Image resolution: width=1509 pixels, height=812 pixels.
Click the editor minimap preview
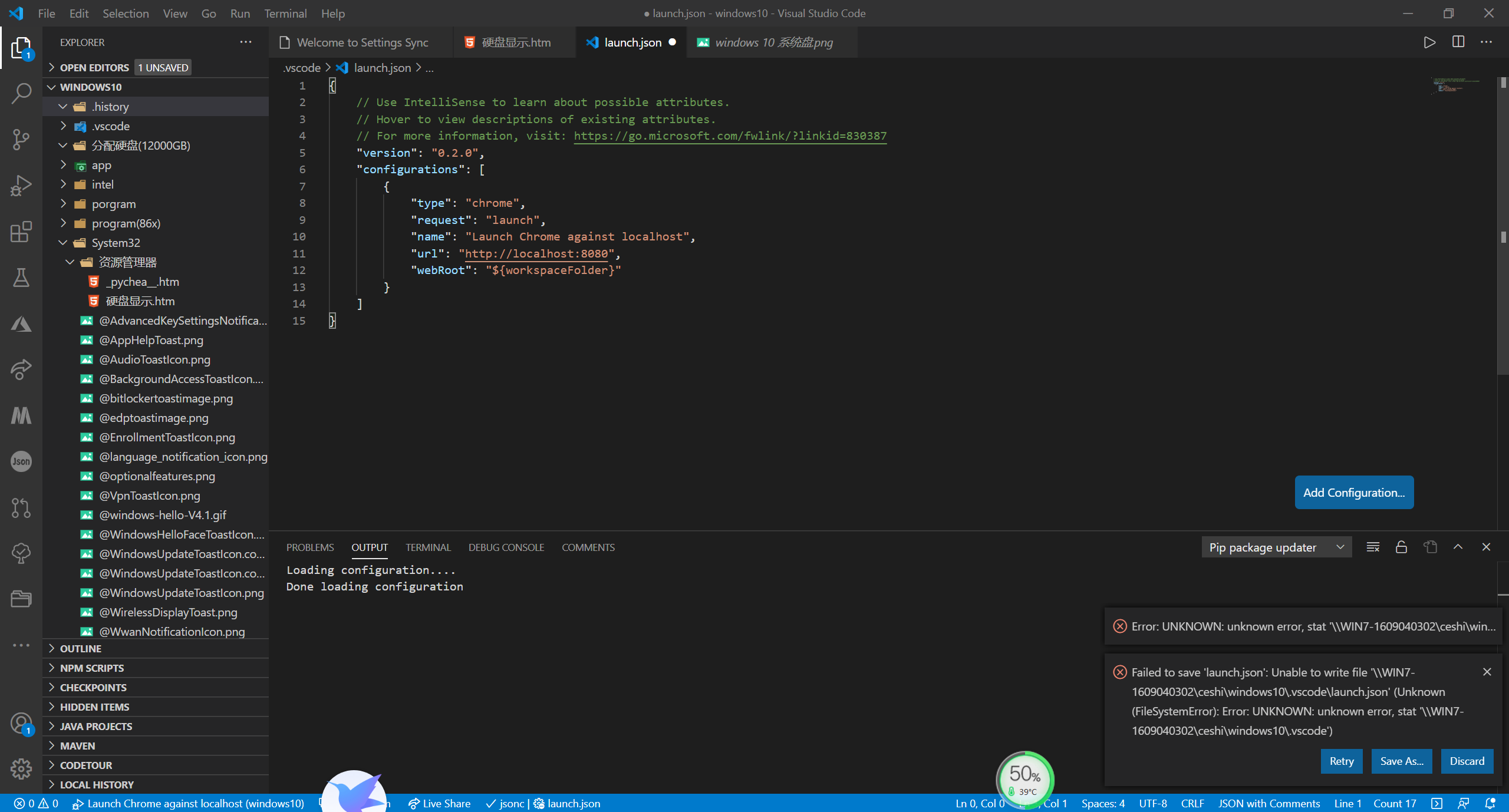(x=1456, y=86)
